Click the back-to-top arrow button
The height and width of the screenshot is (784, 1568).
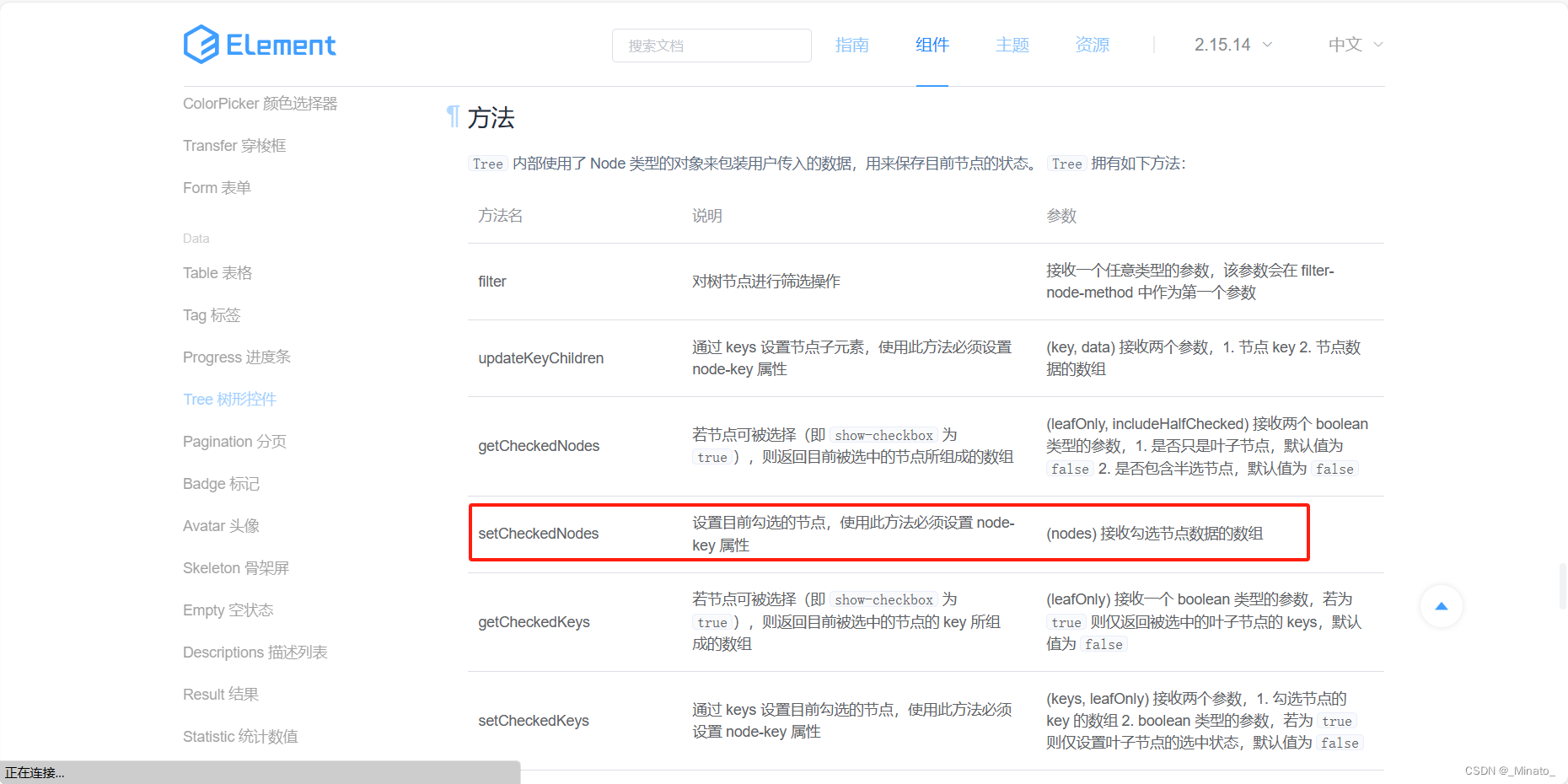[1442, 605]
